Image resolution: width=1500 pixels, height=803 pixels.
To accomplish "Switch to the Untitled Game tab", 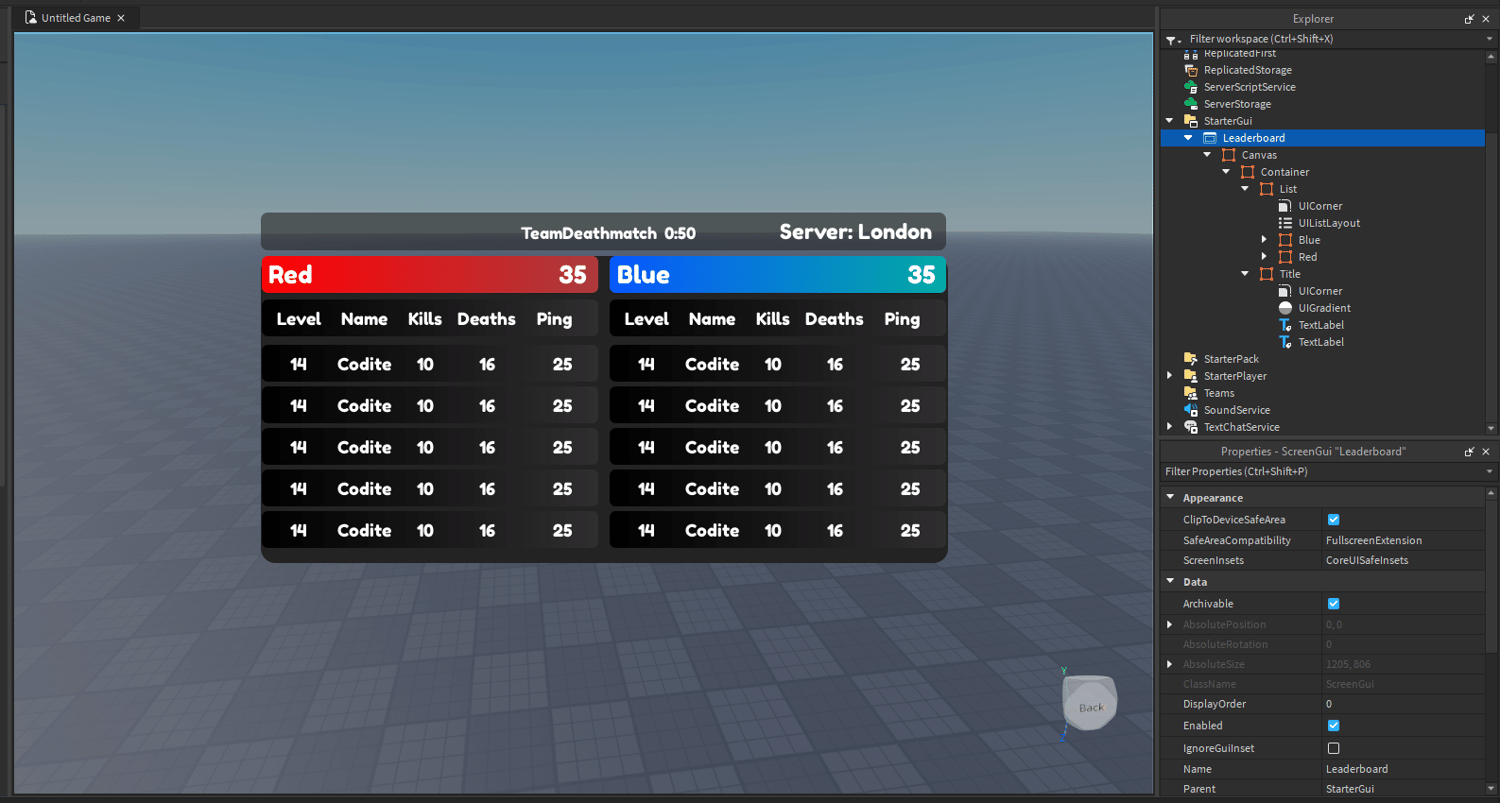I will point(75,18).
